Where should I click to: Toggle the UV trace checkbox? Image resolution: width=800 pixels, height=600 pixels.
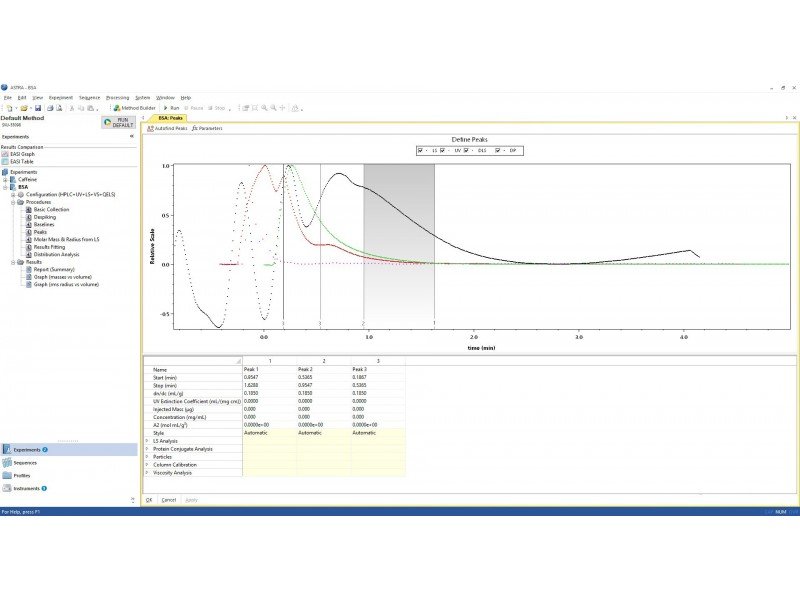pyautogui.click(x=442, y=151)
